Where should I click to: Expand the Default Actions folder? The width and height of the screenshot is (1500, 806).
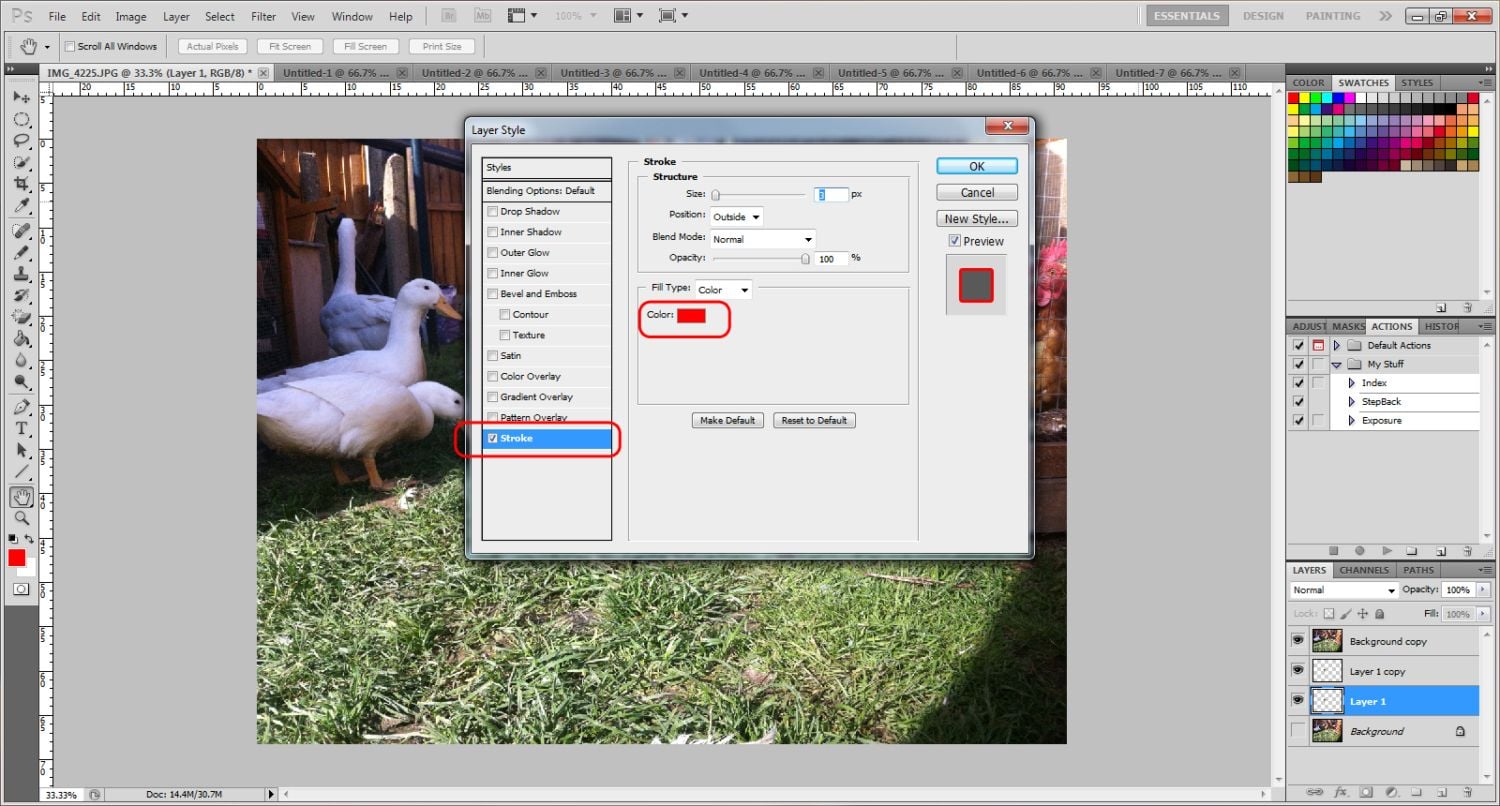pos(1336,345)
